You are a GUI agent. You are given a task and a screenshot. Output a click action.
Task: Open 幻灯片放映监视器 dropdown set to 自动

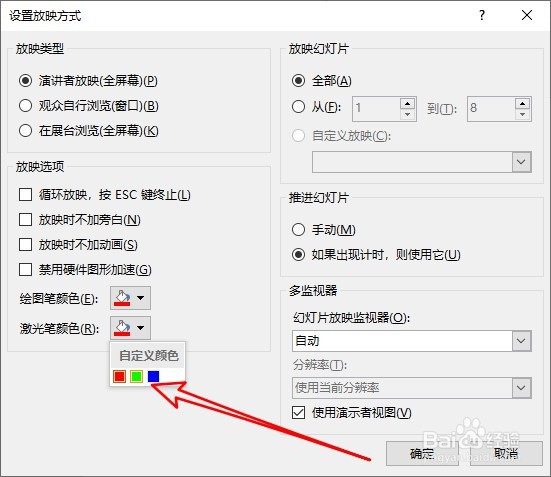[x=411, y=341]
